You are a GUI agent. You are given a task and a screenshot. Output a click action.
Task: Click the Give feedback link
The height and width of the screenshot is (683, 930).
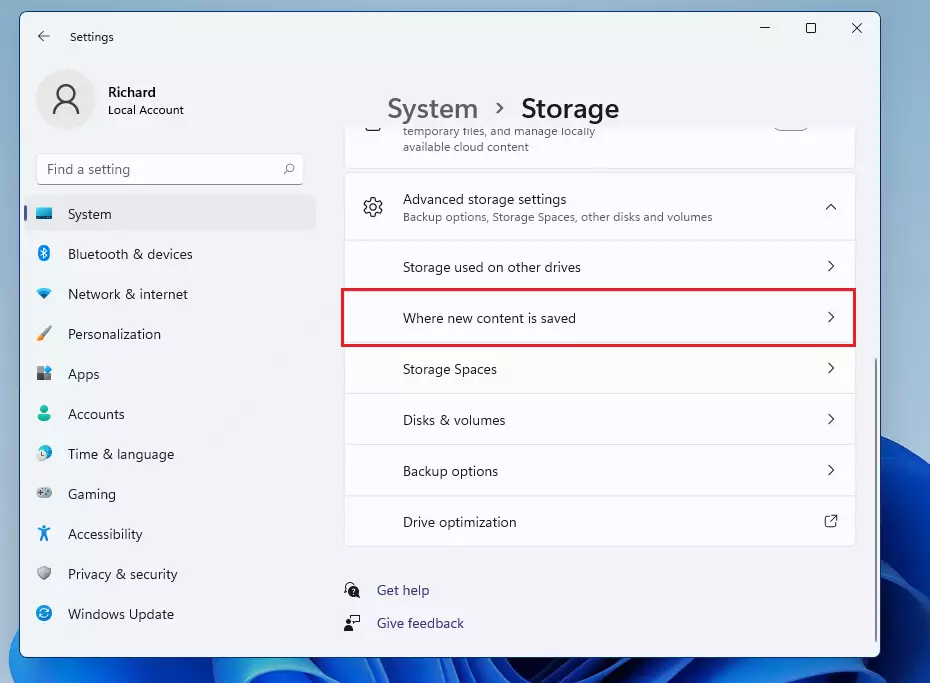(420, 623)
